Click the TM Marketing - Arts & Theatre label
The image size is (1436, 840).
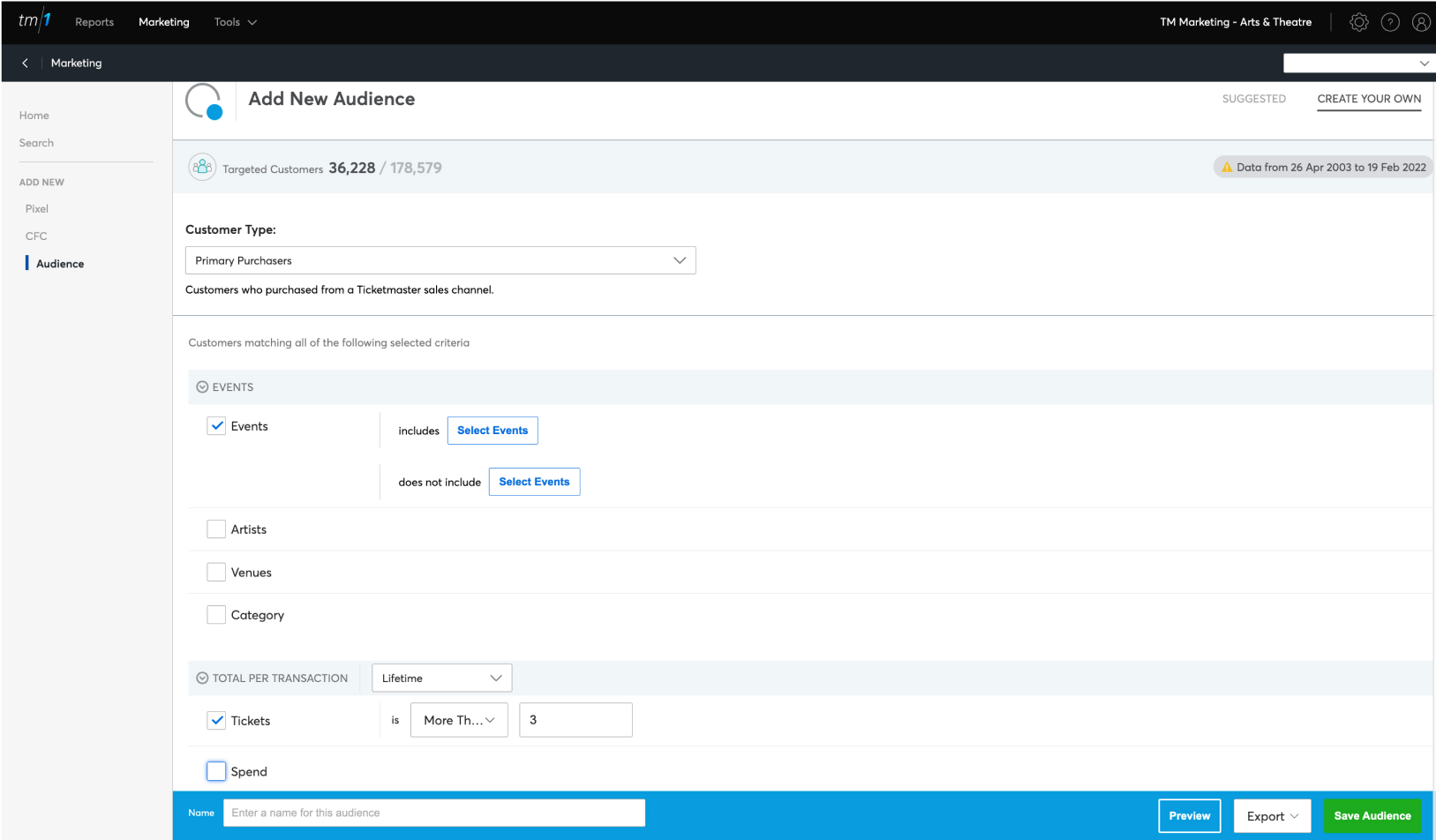pyautogui.click(x=1236, y=22)
